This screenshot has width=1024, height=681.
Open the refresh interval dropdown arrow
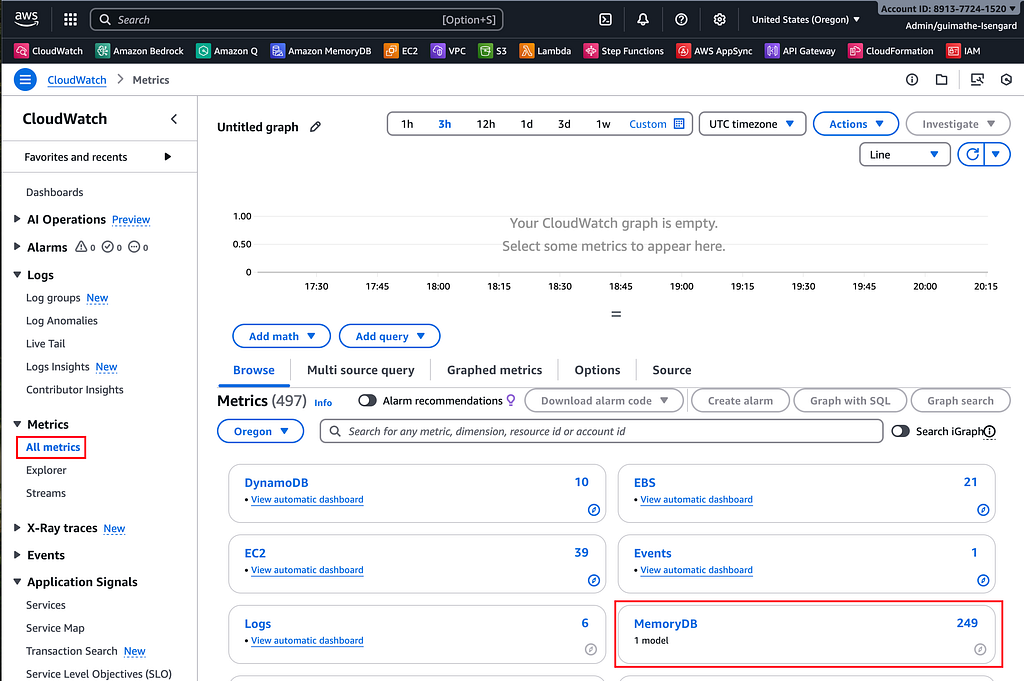pos(997,154)
